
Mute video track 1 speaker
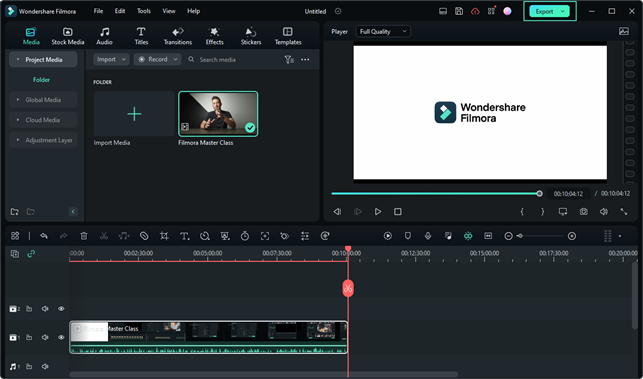pos(45,338)
